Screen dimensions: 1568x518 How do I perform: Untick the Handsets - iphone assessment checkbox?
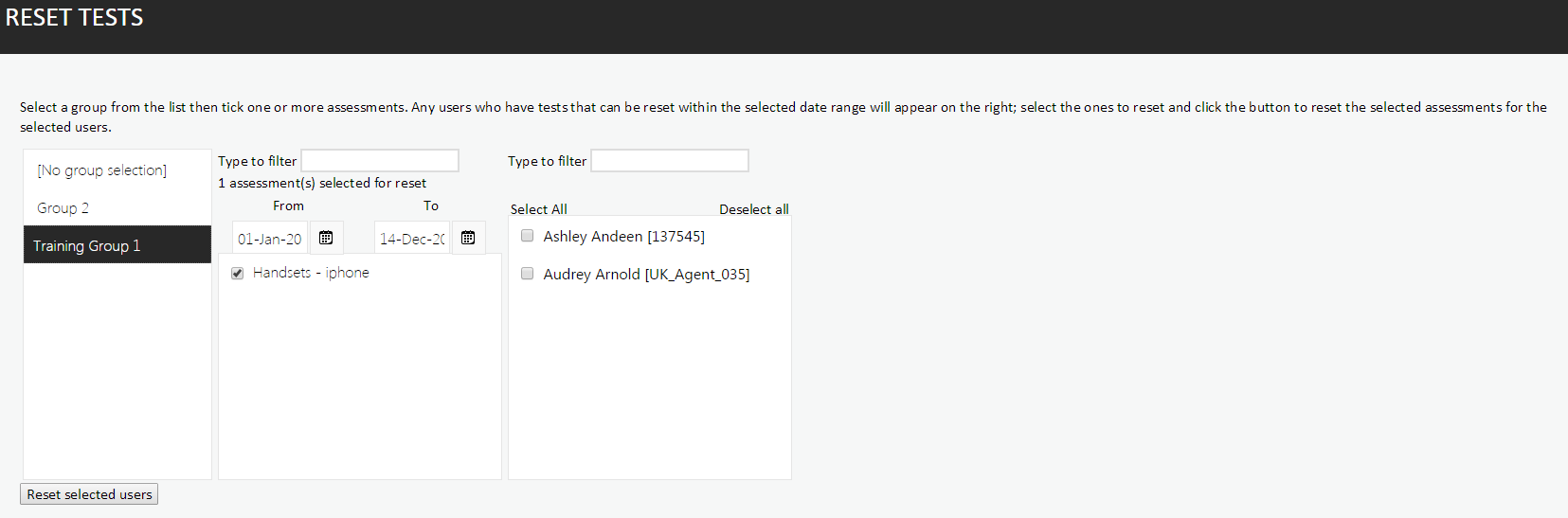(237, 273)
